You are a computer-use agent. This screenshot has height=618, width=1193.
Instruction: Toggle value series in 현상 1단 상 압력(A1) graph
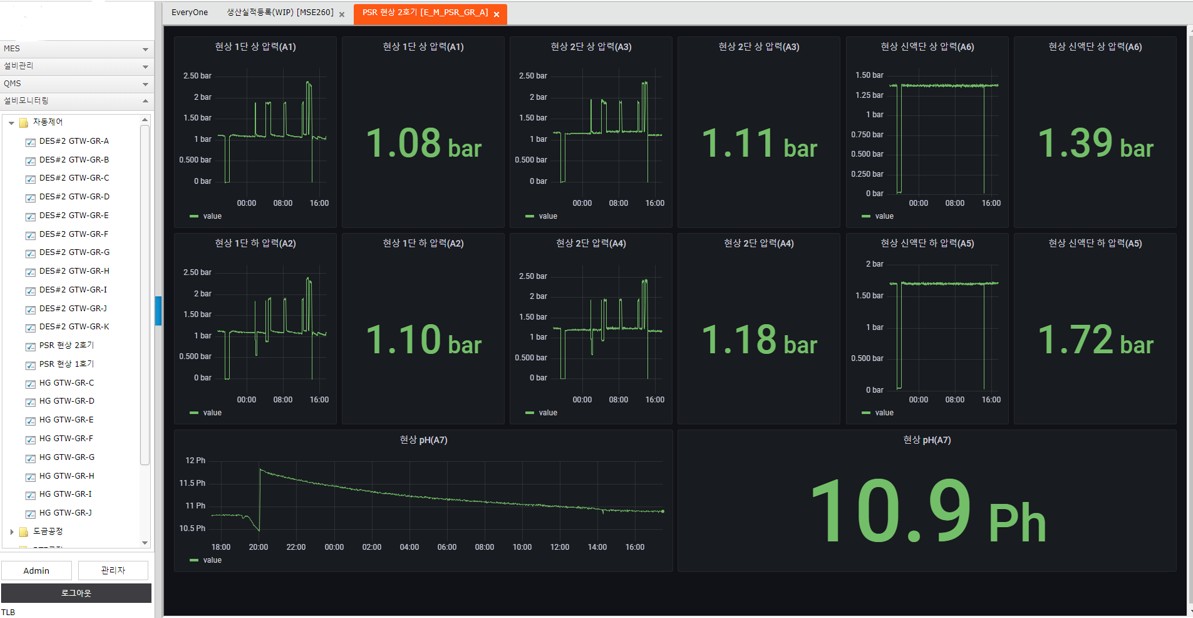tap(205, 216)
